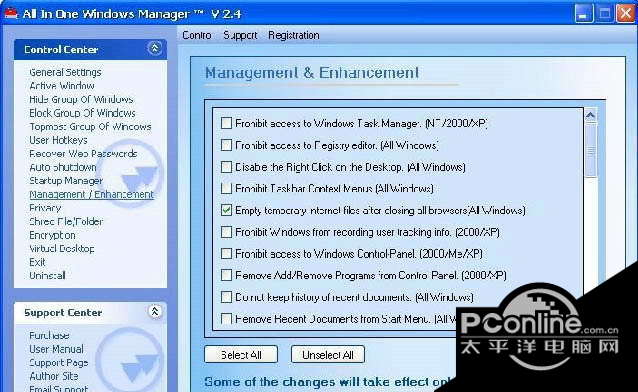The width and height of the screenshot is (638, 392).
Task: Click the options list scrollbar thumb
Action: tap(591, 150)
